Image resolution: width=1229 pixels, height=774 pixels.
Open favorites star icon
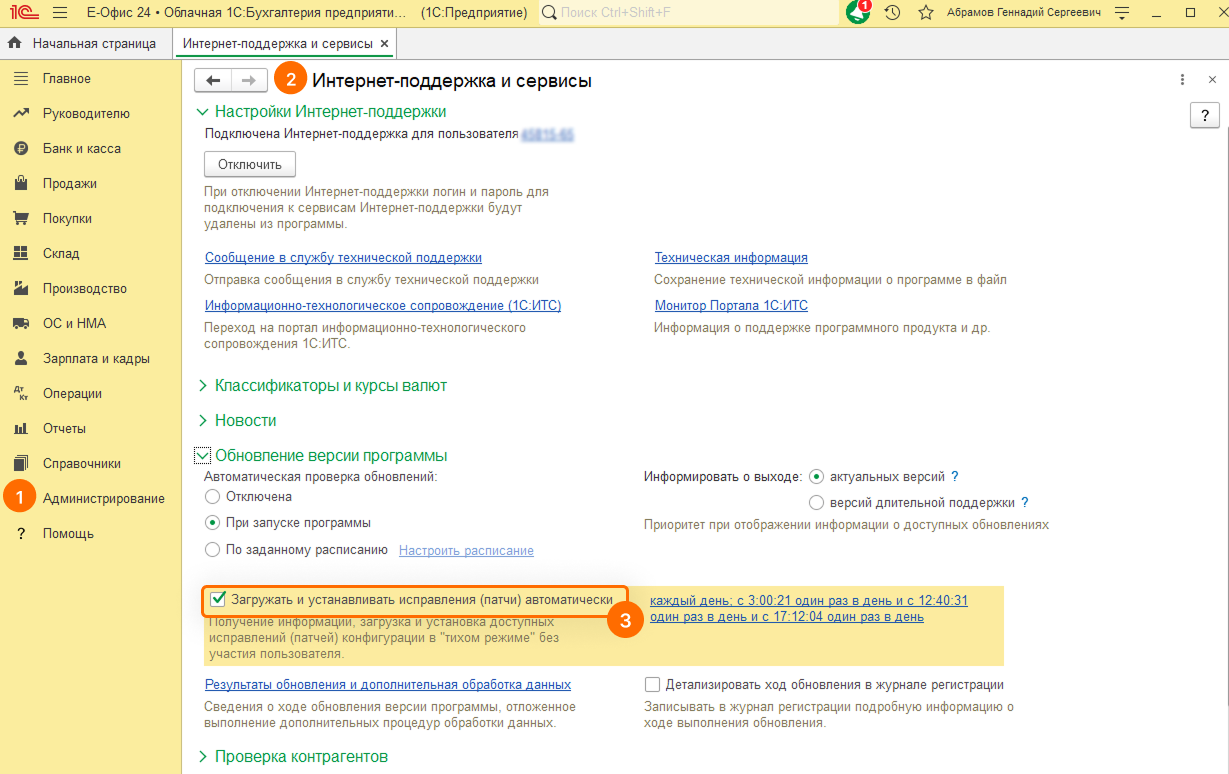(926, 13)
